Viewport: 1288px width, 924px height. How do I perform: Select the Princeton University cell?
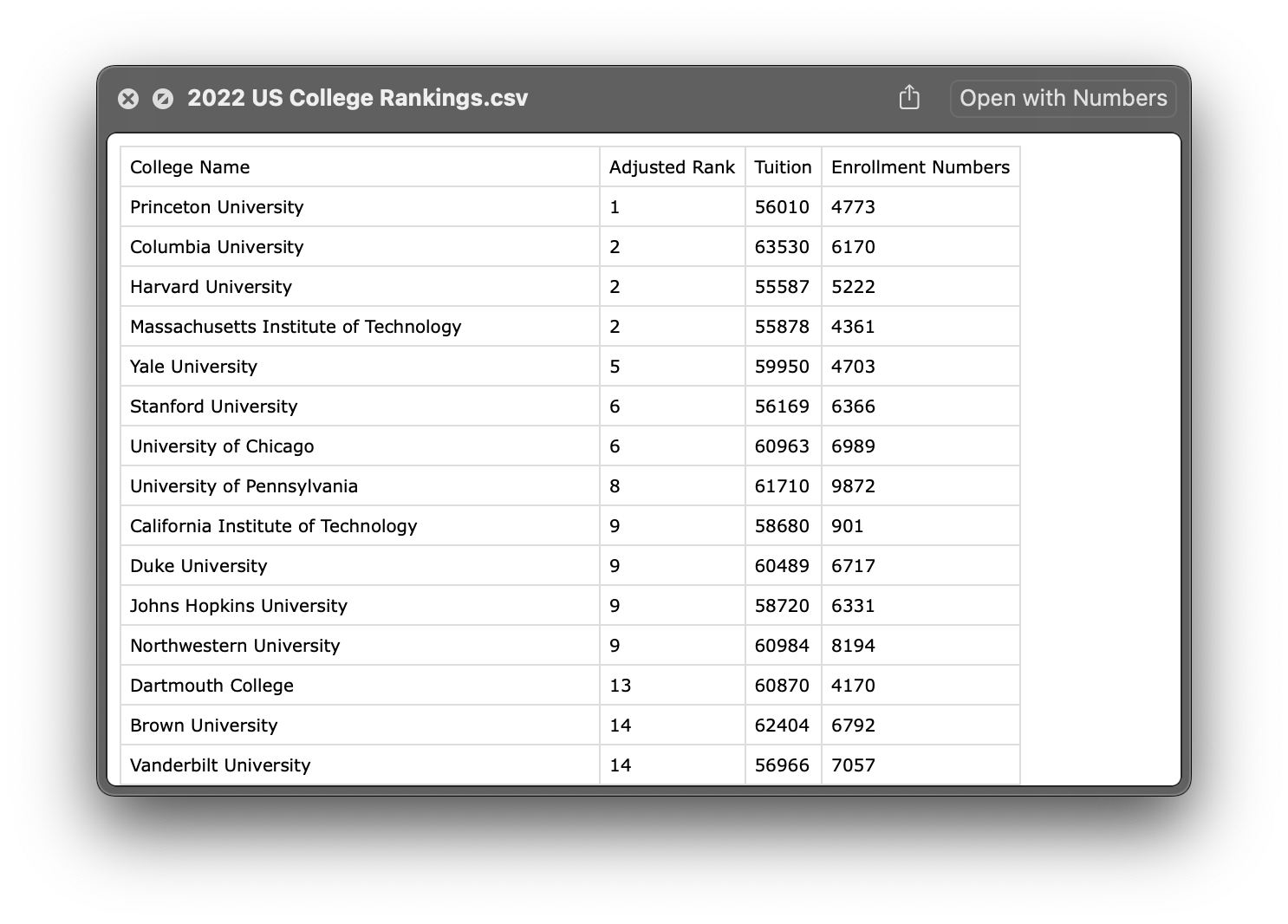point(217,207)
